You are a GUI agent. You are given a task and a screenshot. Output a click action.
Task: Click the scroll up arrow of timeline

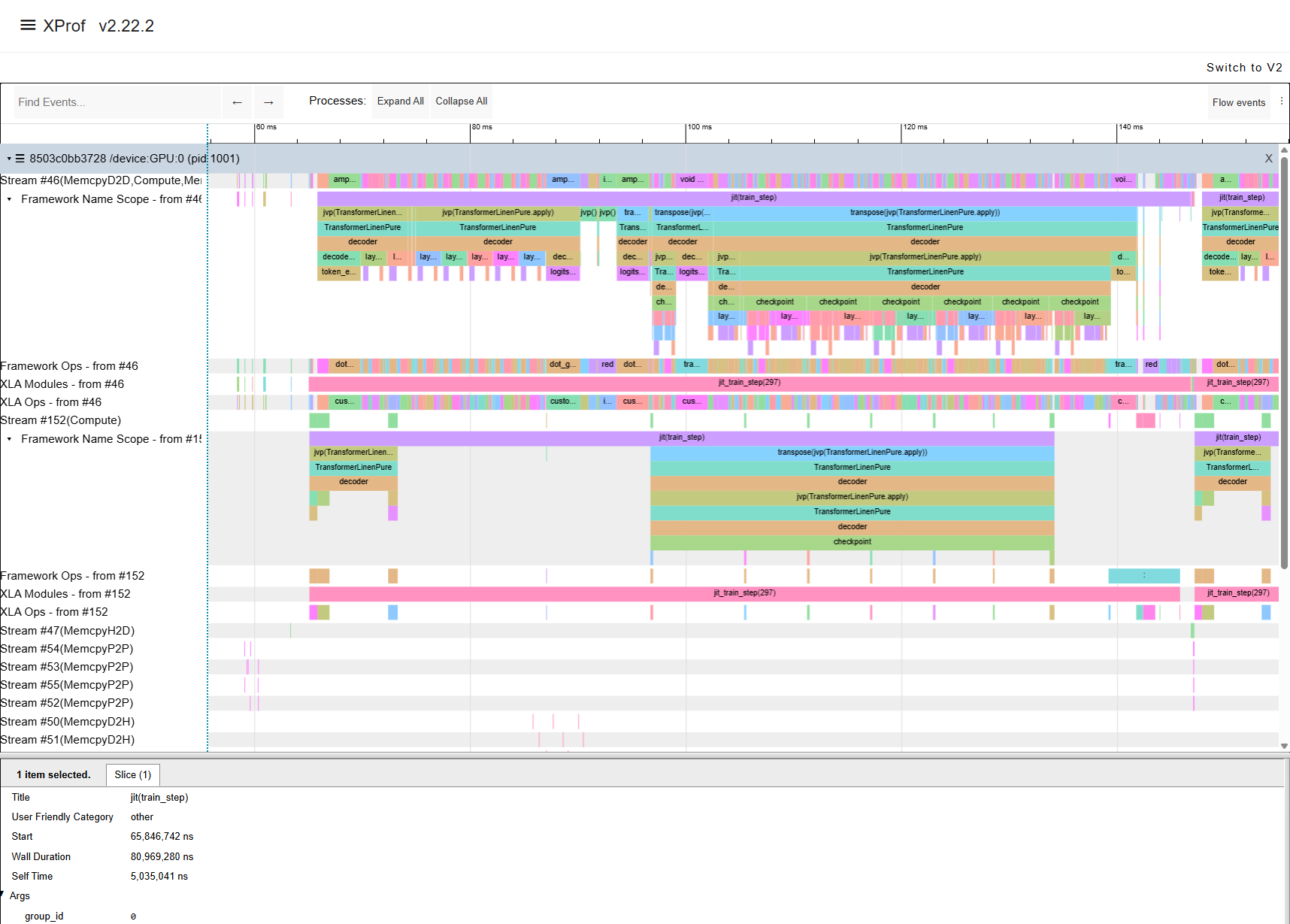coord(1285,149)
